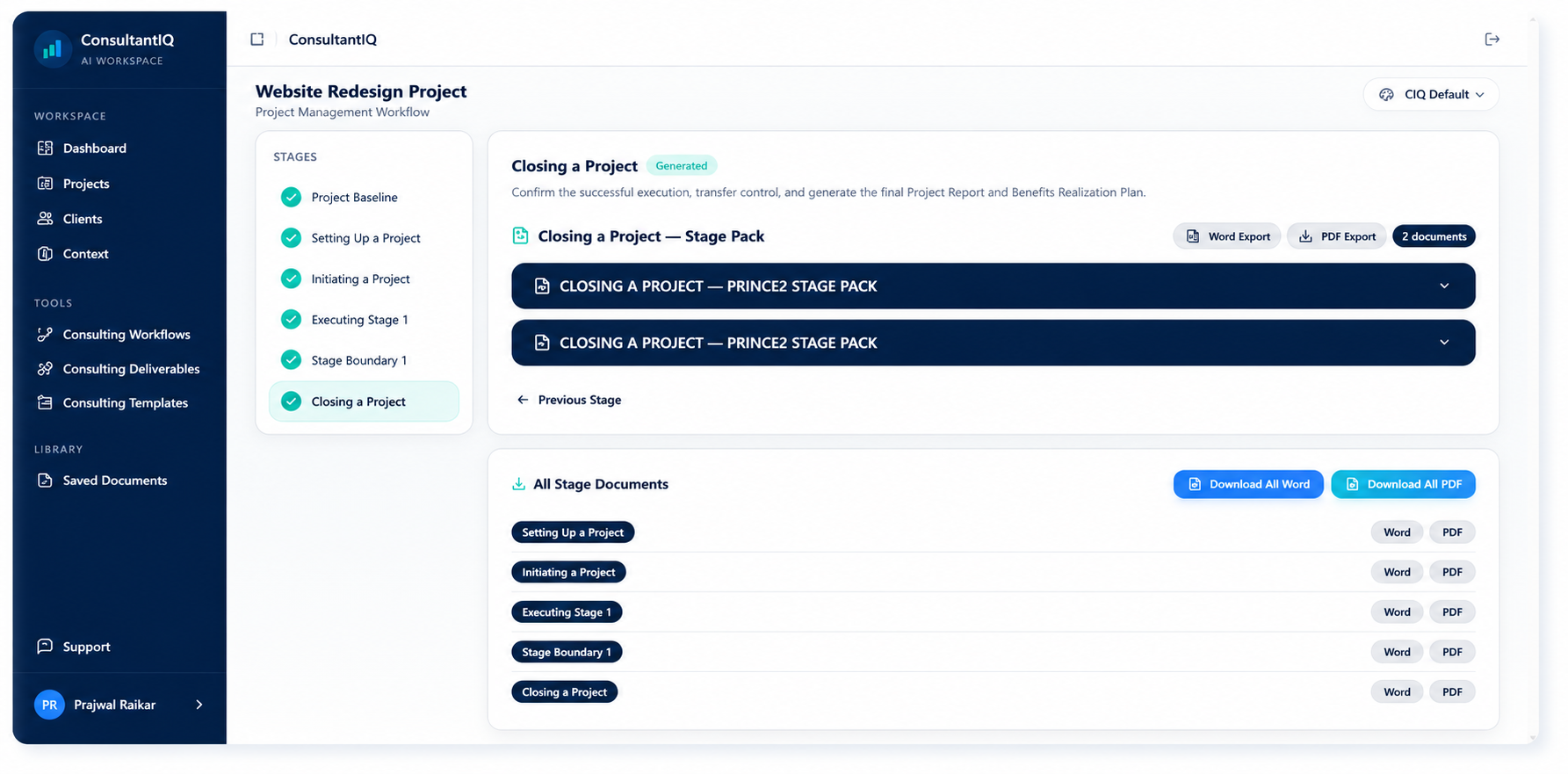The height and width of the screenshot is (774, 1568).
Task: Click Download All PDF button
Action: 1403,484
